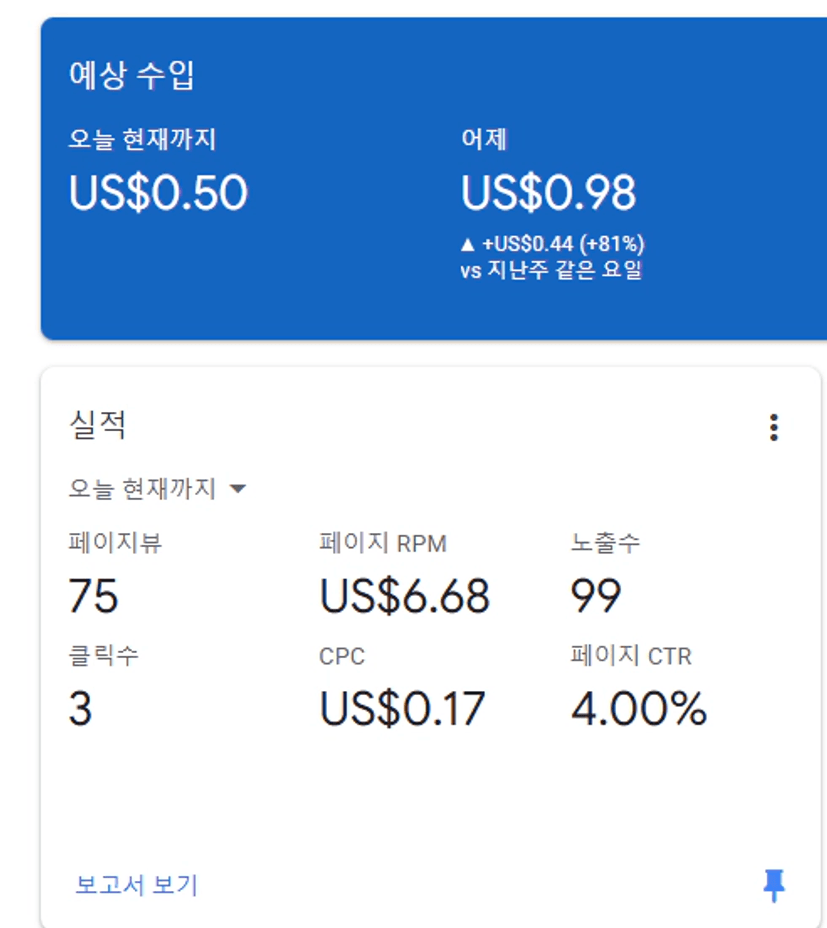Select the 페이지 RPM value US$6.68

pyautogui.click(x=404, y=597)
